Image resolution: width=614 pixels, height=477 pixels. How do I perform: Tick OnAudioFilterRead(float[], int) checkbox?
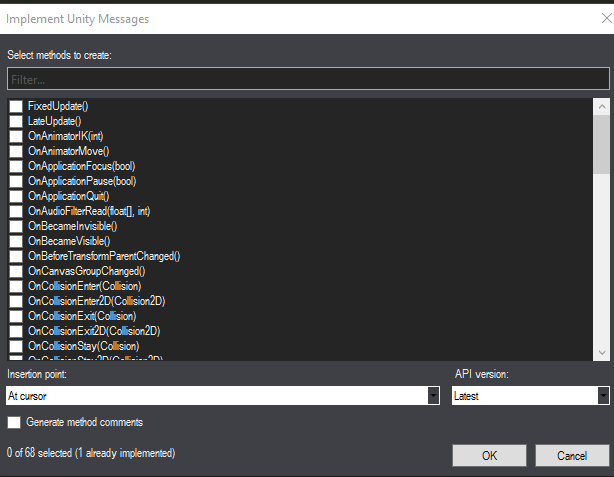[16, 211]
